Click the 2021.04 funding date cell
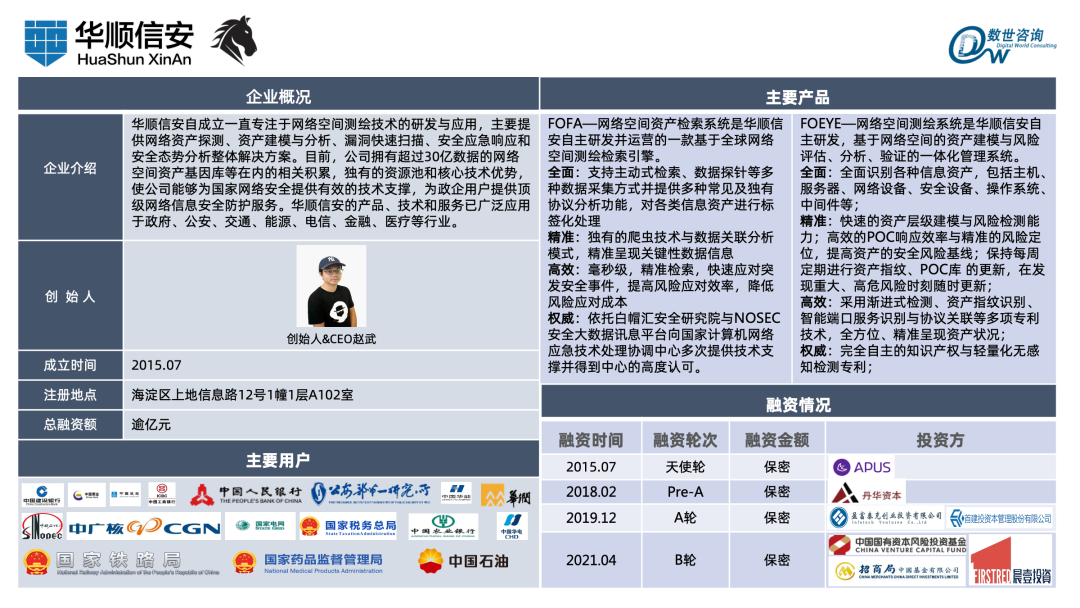This screenshot has height=608, width=1080. 591,560
